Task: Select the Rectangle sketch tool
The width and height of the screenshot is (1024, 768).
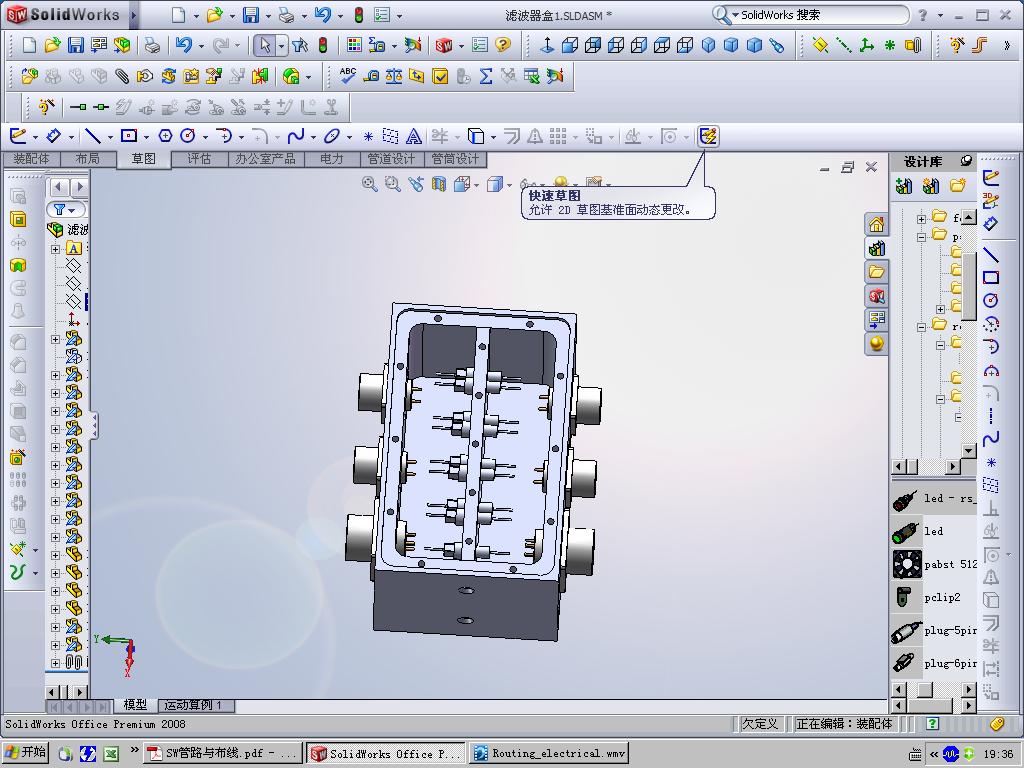Action: pos(129,136)
